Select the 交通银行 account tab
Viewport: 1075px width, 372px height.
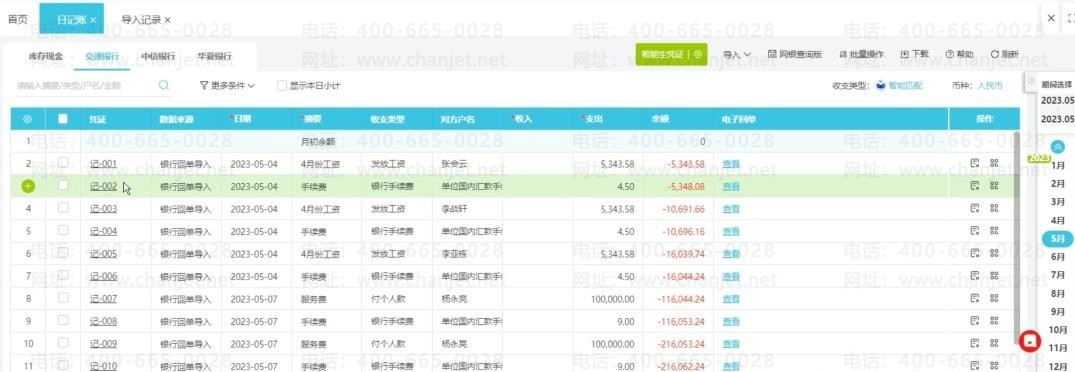pos(101,56)
